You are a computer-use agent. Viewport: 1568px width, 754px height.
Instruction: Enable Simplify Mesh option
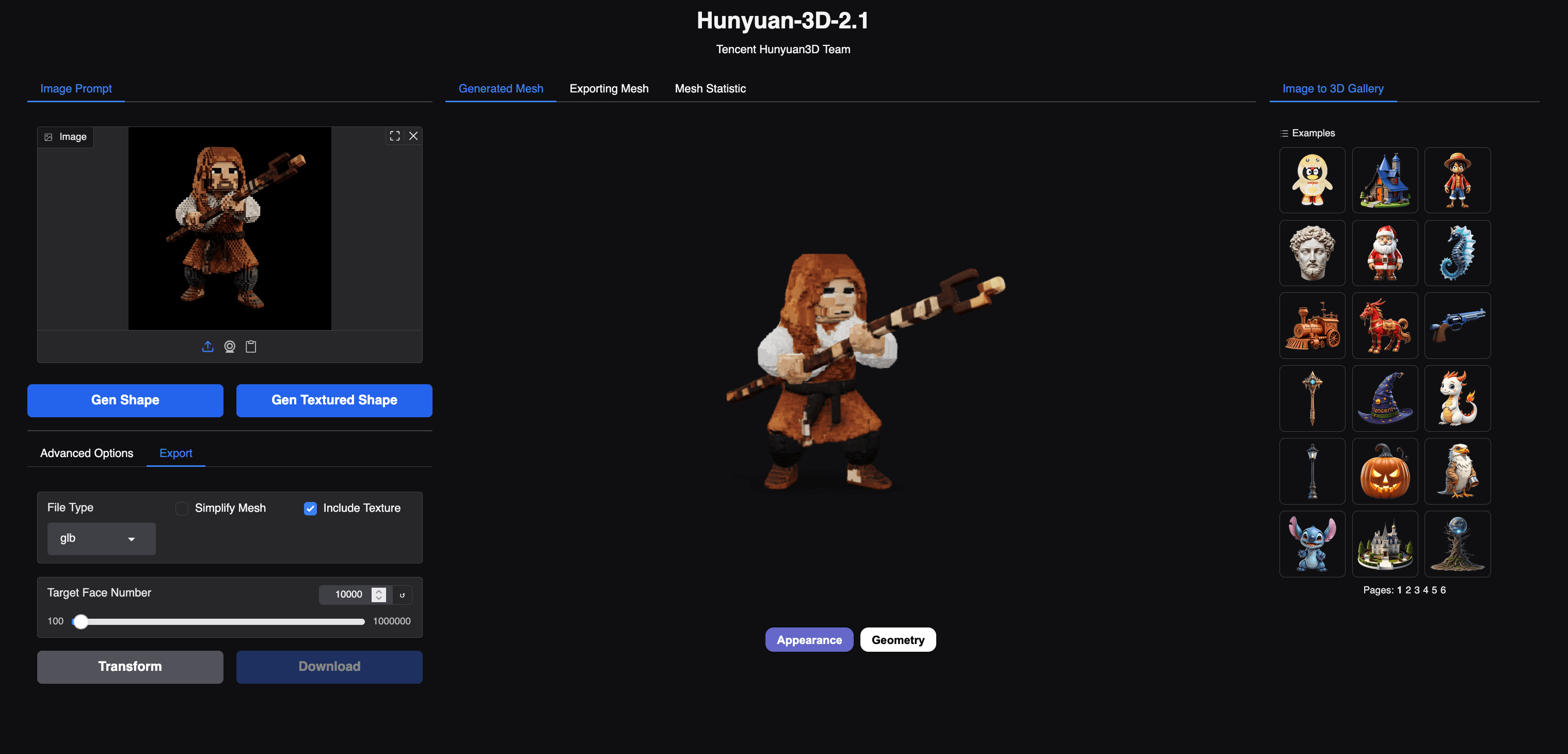[181, 508]
